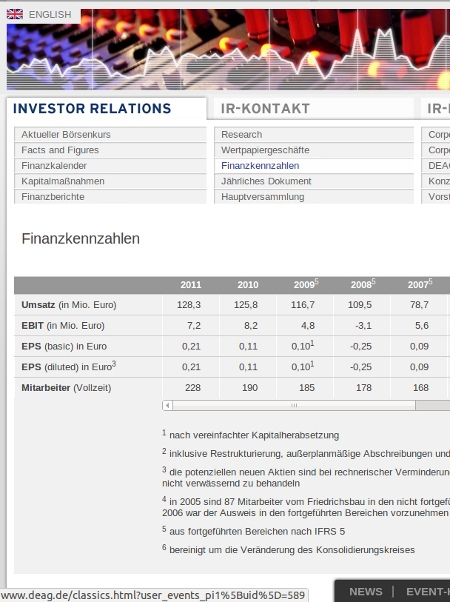Click the Umsatz row label

coord(69,305)
